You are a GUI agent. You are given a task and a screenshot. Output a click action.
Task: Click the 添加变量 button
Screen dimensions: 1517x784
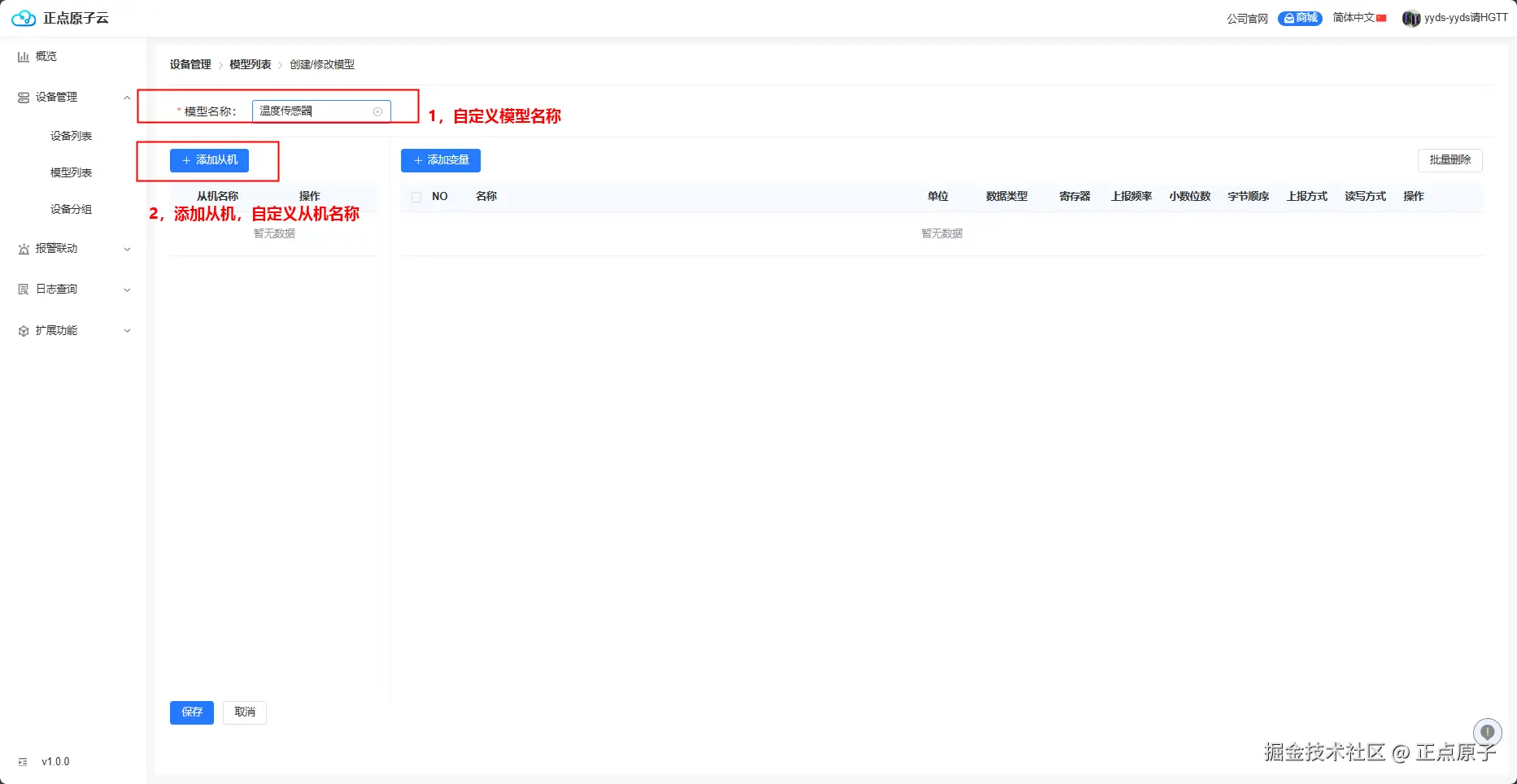[x=441, y=160]
